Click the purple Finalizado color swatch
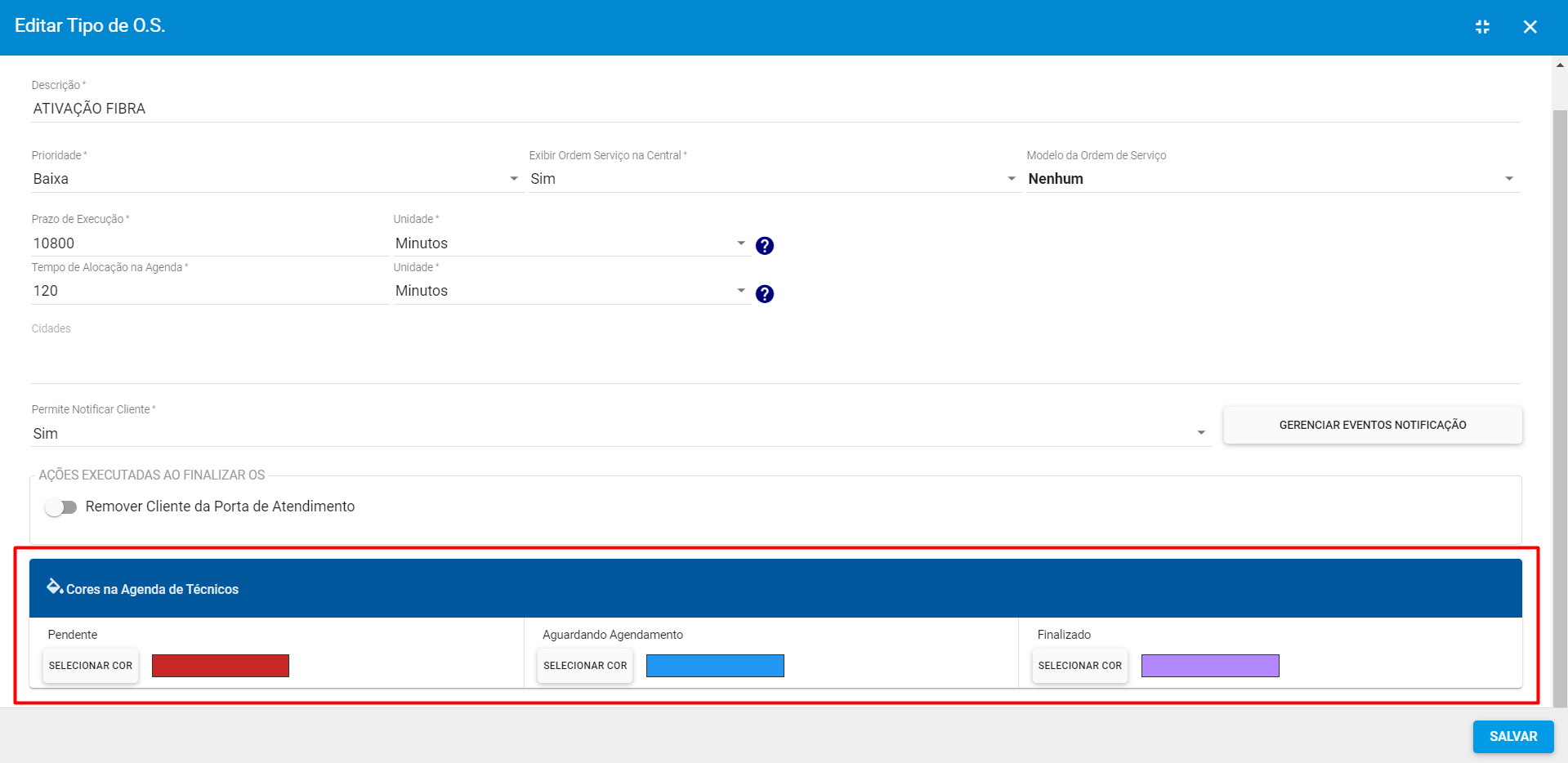 [x=1210, y=666]
